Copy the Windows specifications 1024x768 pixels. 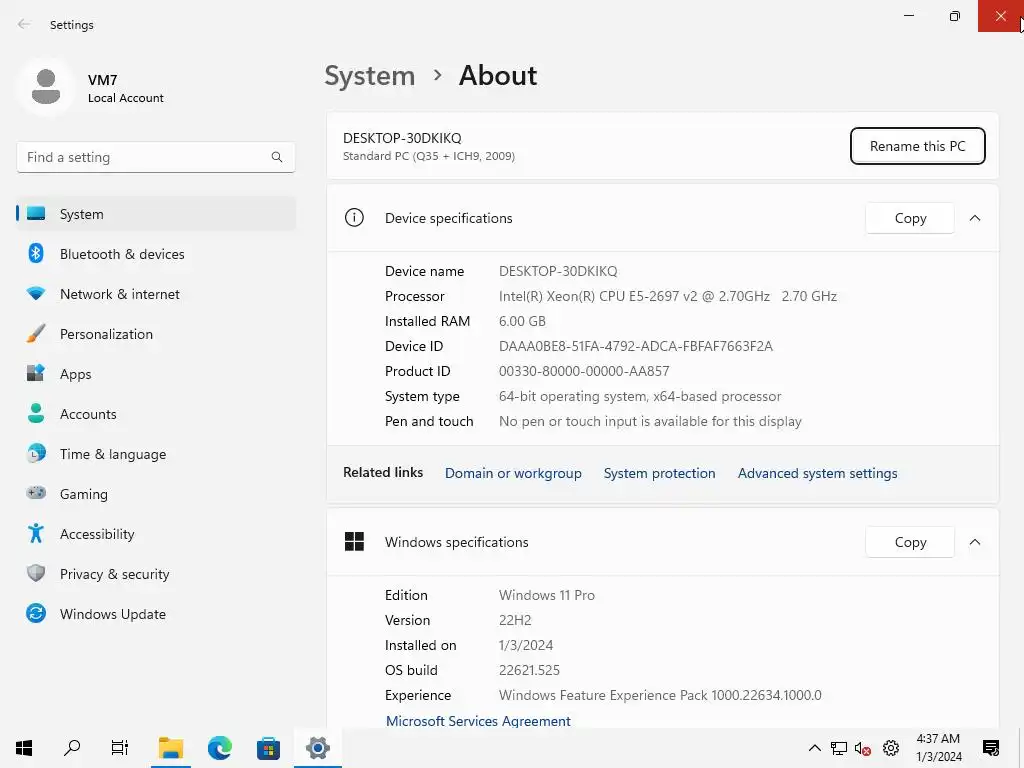point(910,542)
